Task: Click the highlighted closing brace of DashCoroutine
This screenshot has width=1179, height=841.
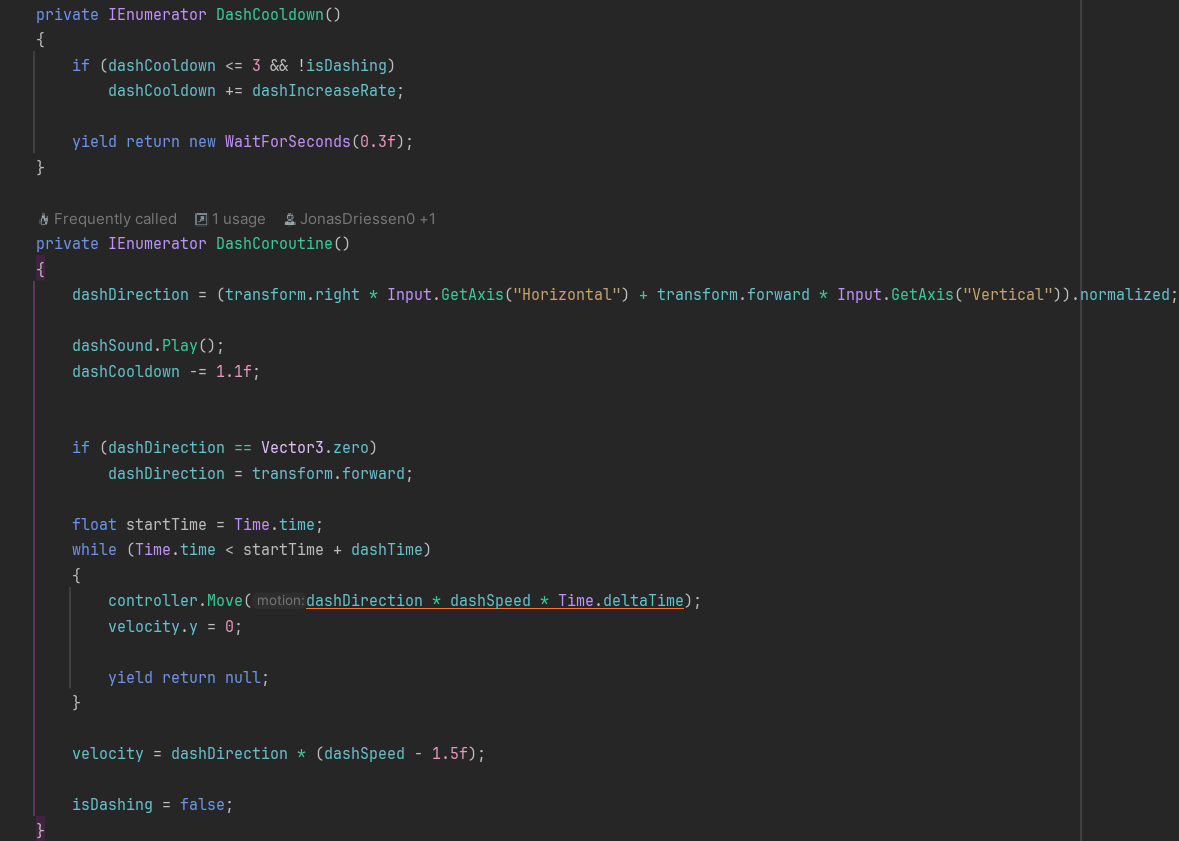Action: (x=40, y=830)
